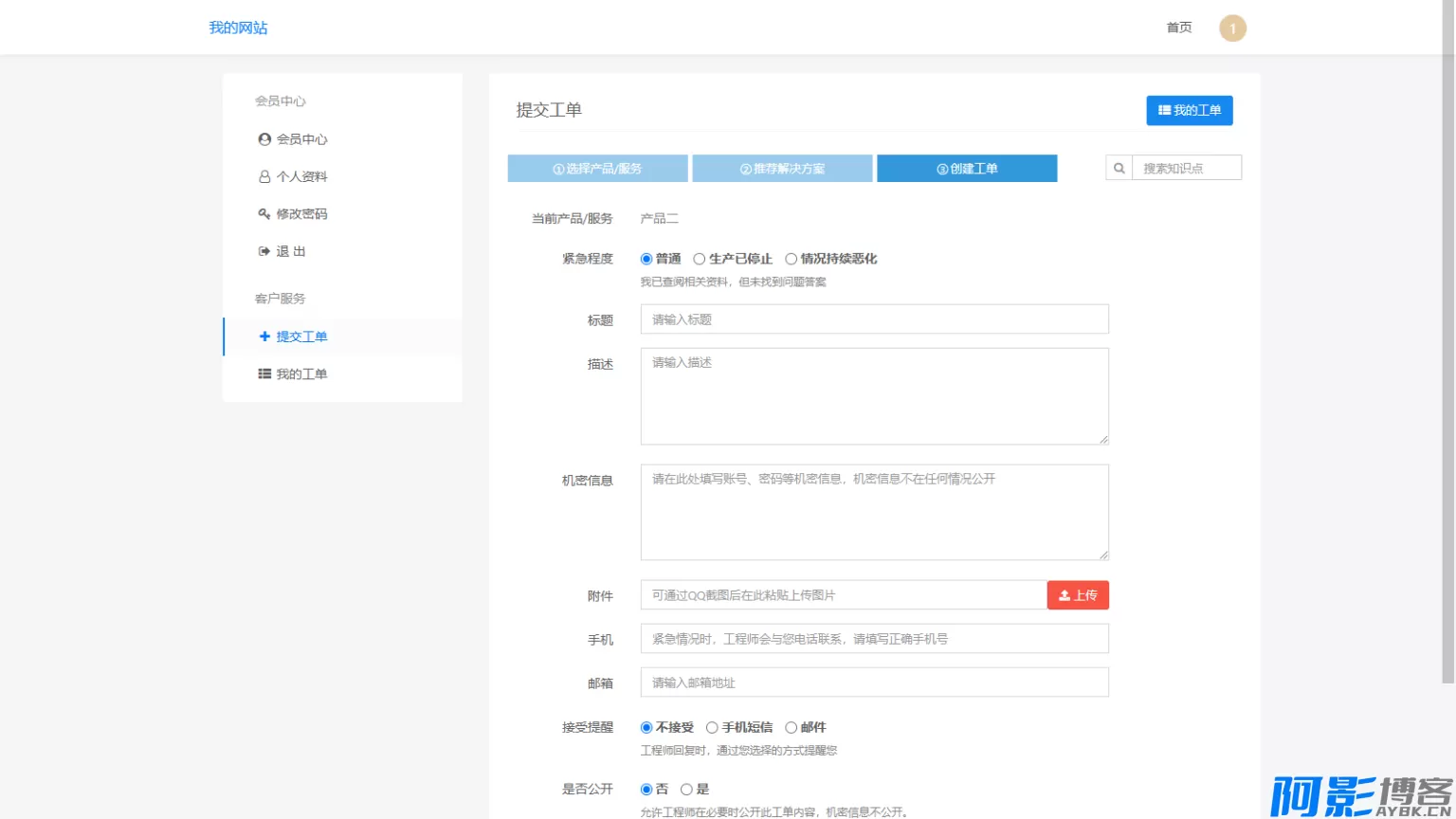The image size is (1456, 819).
Task: Click the 退出 logout icon
Action: click(264, 252)
